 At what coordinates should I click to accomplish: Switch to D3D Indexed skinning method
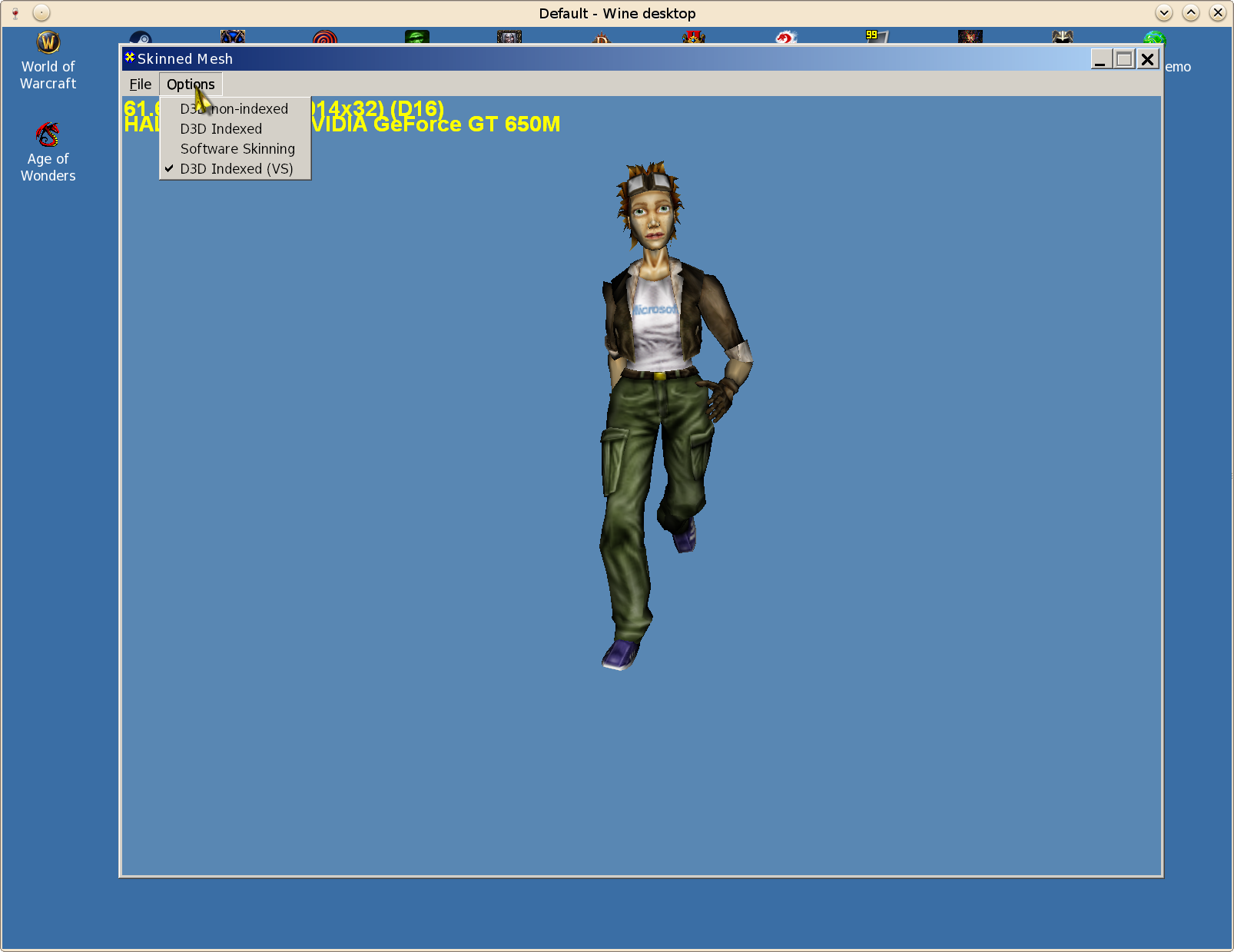(221, 129)
